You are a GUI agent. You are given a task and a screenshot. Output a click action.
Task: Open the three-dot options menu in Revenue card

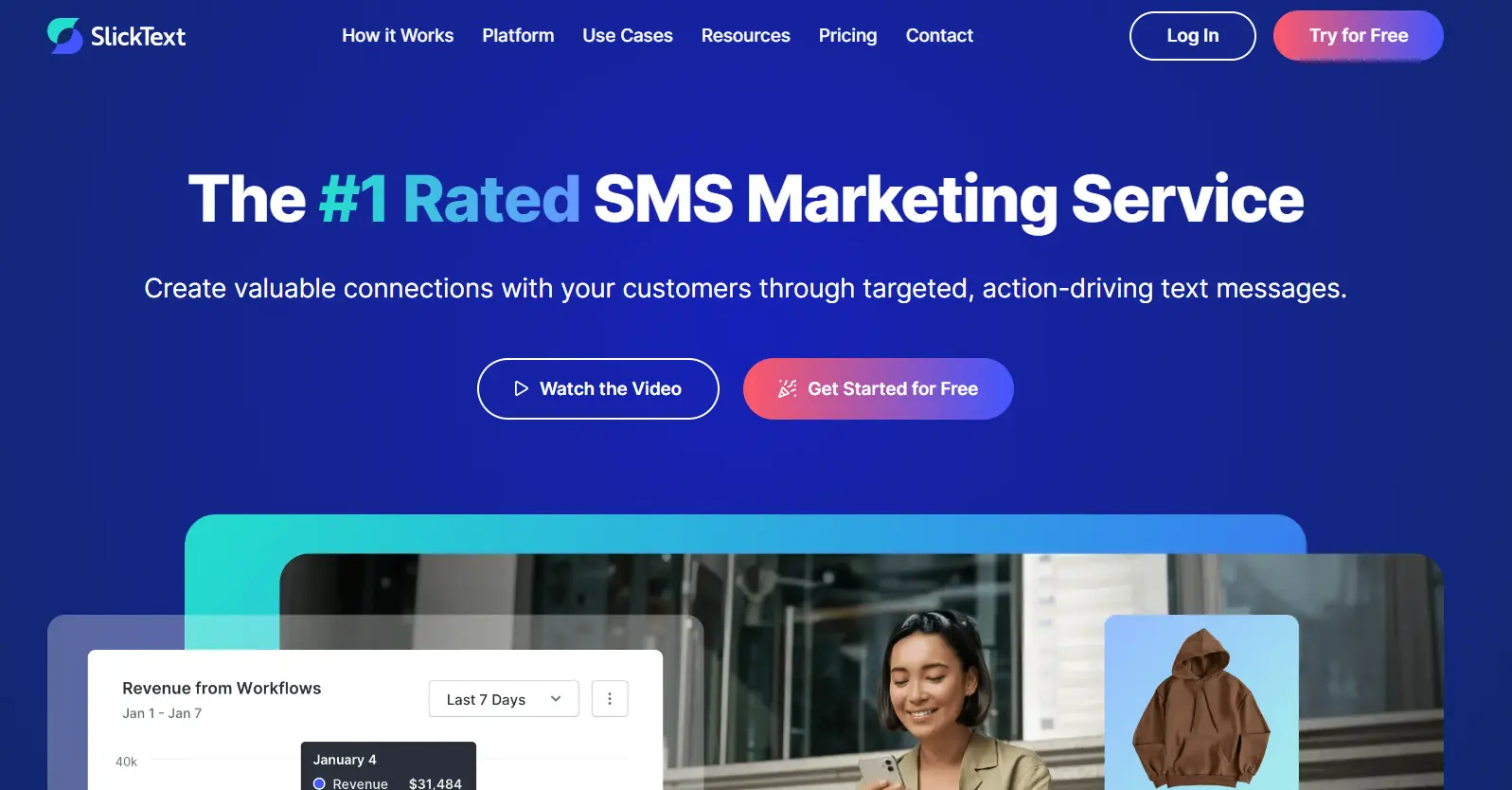pyautogui.click(x=610, y=699)
